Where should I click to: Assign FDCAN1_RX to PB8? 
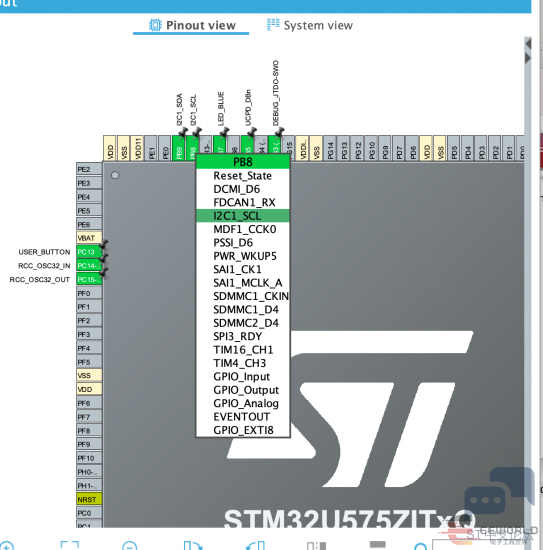point(243,202)
